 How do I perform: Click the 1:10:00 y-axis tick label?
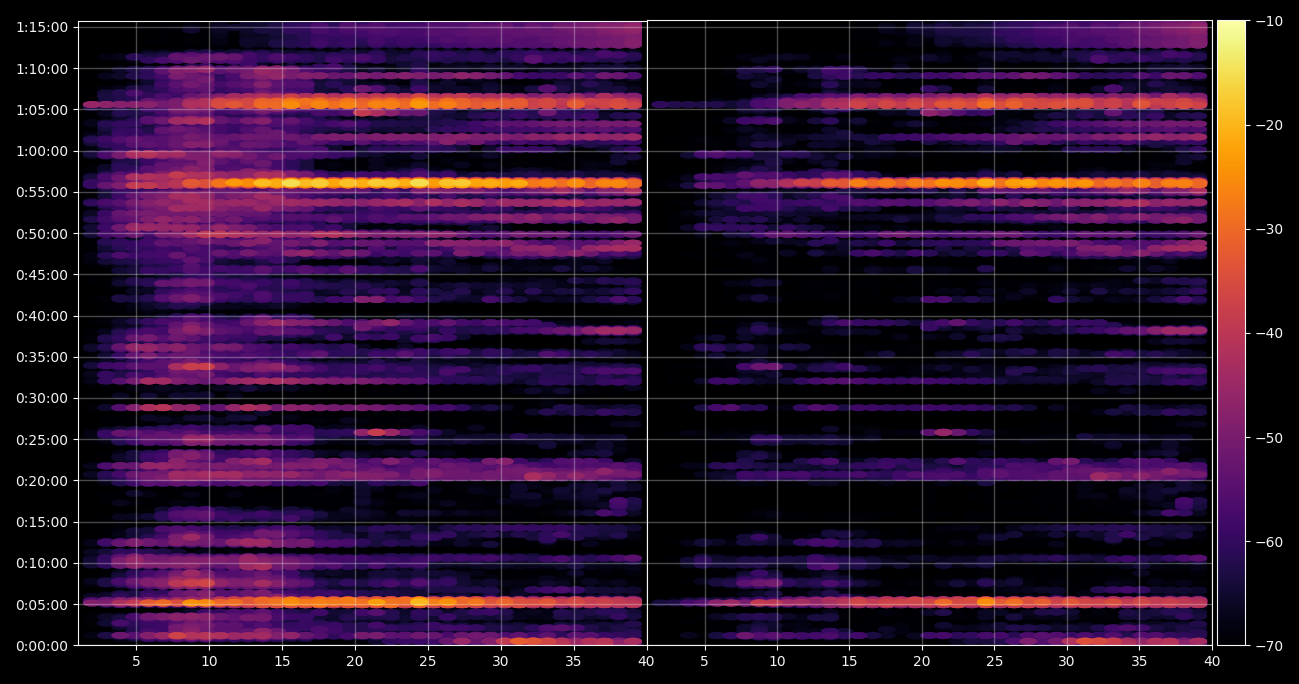42,69
